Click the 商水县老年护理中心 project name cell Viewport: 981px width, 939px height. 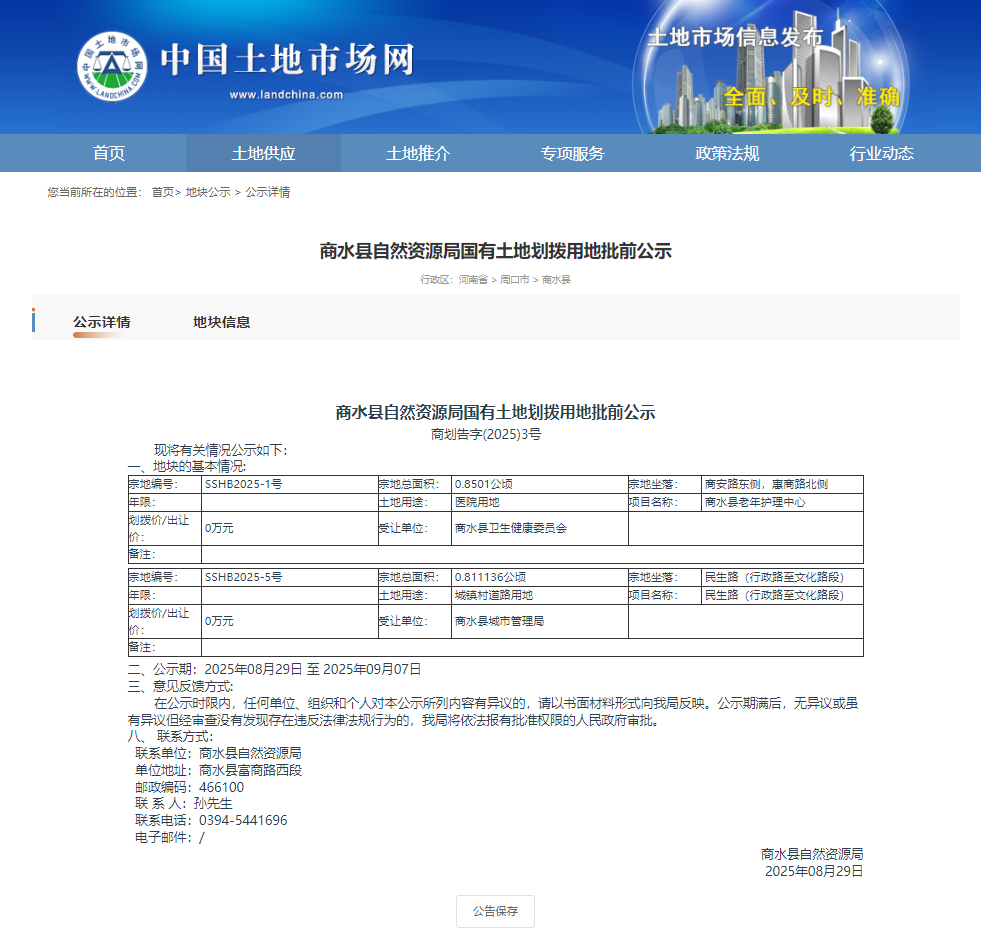[x=755, y=502]
